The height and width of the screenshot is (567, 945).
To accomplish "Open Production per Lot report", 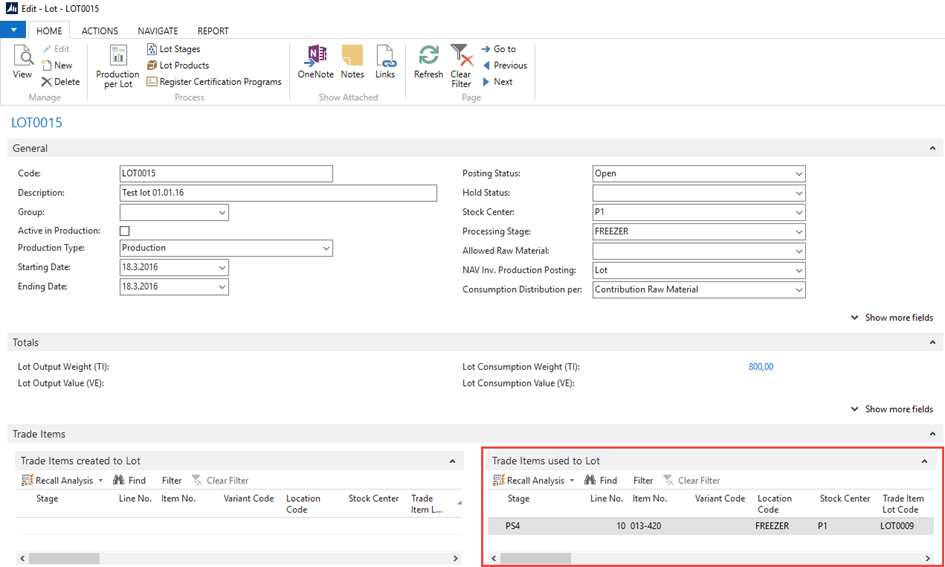I will [x=118, y=67].
